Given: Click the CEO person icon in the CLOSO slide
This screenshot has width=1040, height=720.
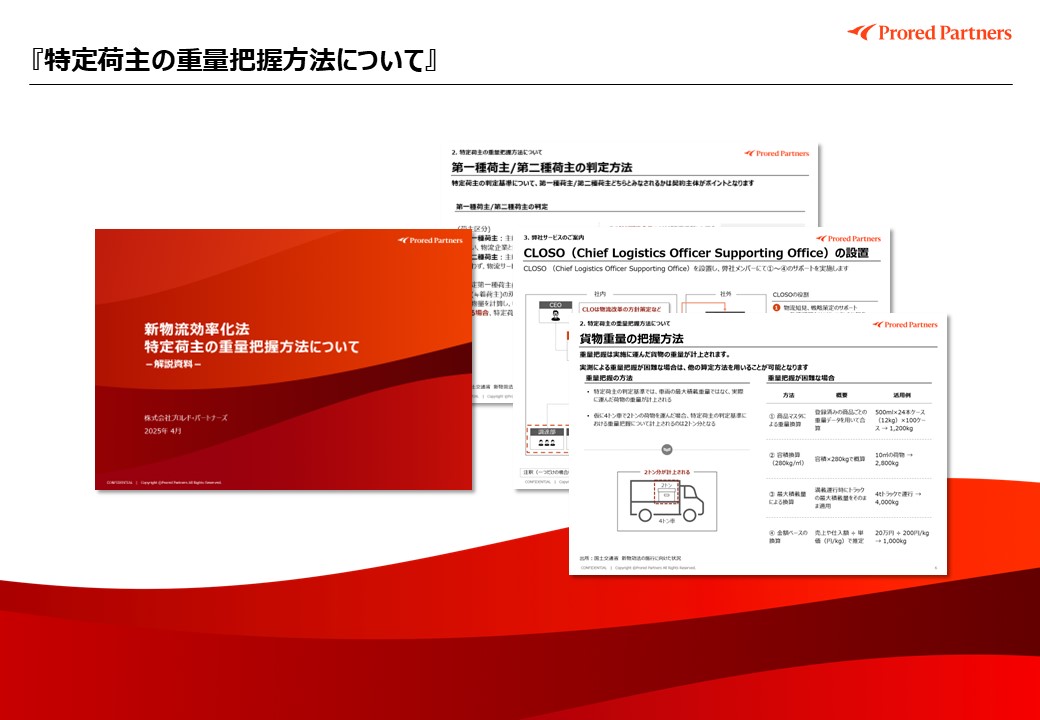Looking at the screenshot, I should point(555,315).
